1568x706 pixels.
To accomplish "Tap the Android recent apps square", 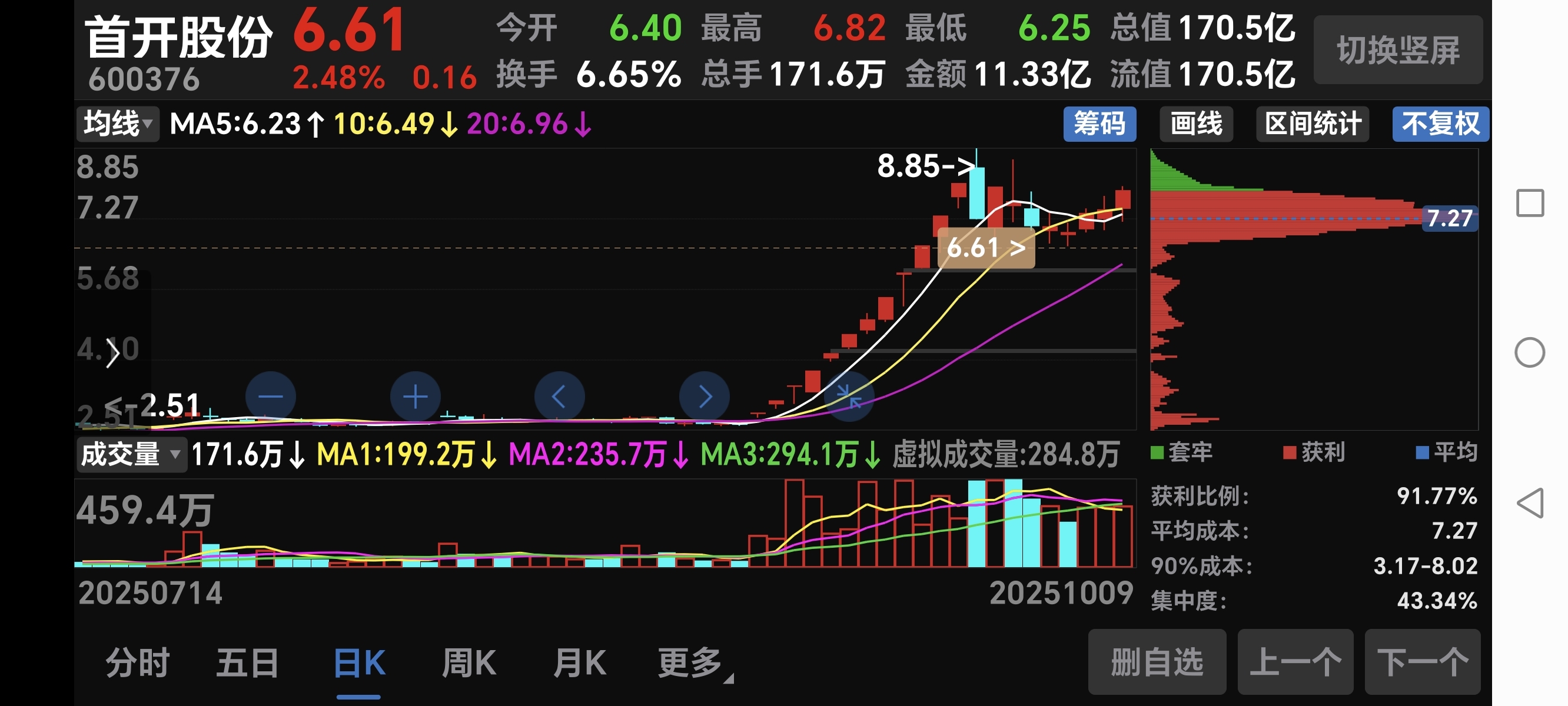I will click(1530, 202).
